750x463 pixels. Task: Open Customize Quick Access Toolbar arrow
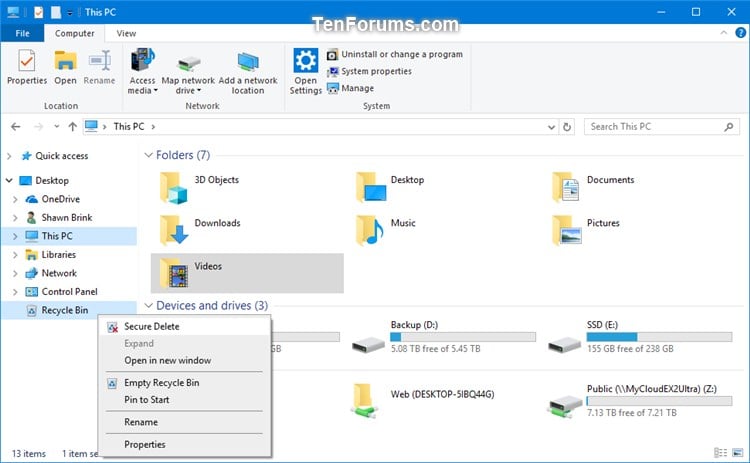(70, 13)
